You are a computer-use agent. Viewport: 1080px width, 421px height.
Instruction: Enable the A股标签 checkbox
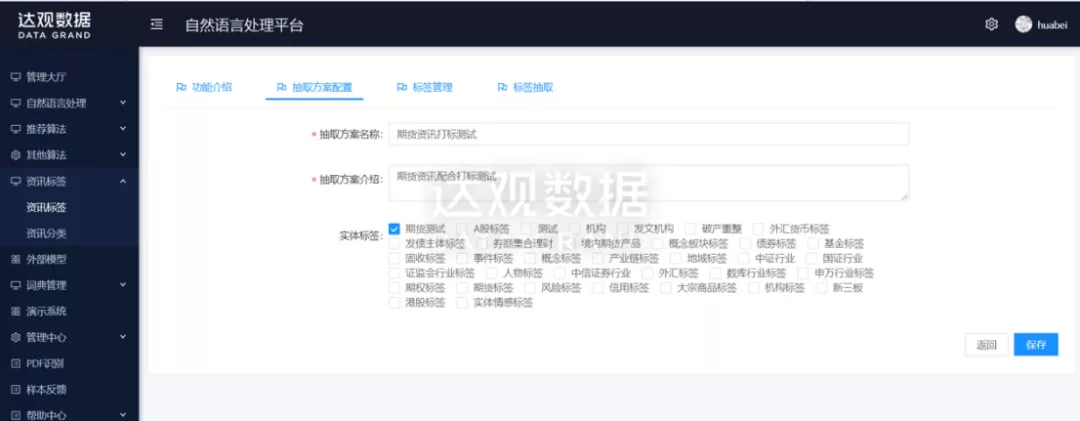pos(462,229)
